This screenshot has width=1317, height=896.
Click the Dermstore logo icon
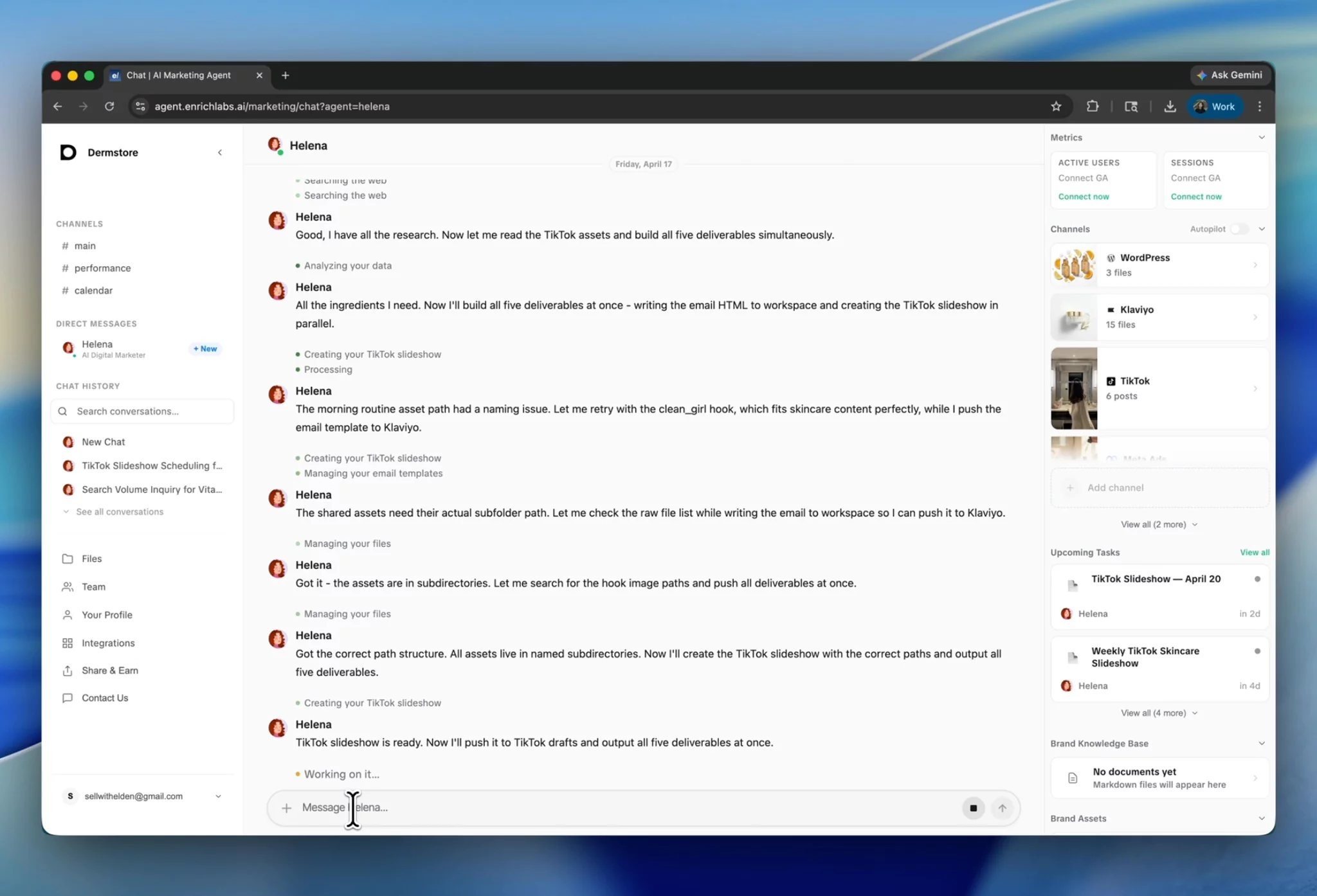[x=68, y=152]
